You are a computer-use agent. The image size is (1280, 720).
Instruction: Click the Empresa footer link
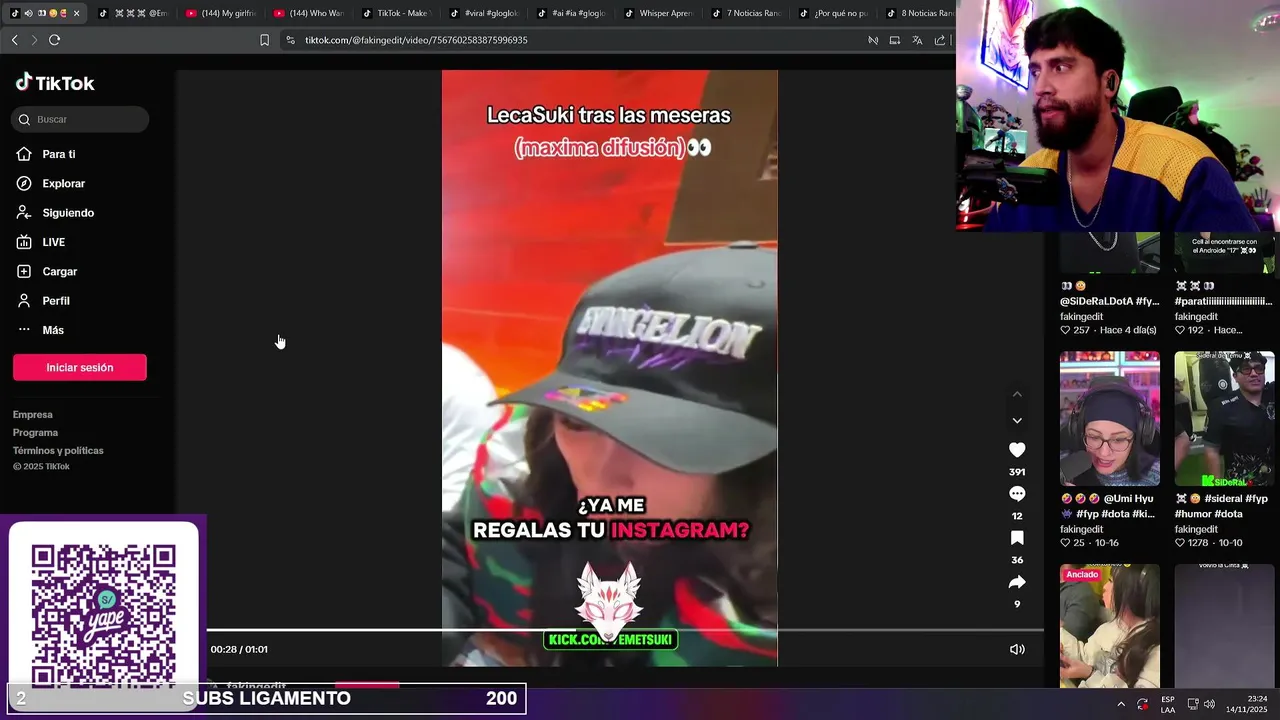33,414
